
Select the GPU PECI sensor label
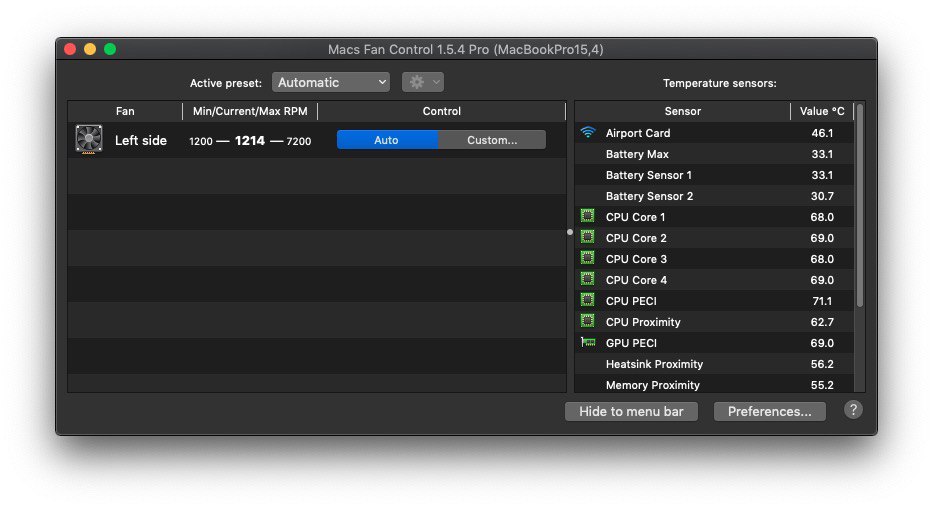[x=631, y=343]
